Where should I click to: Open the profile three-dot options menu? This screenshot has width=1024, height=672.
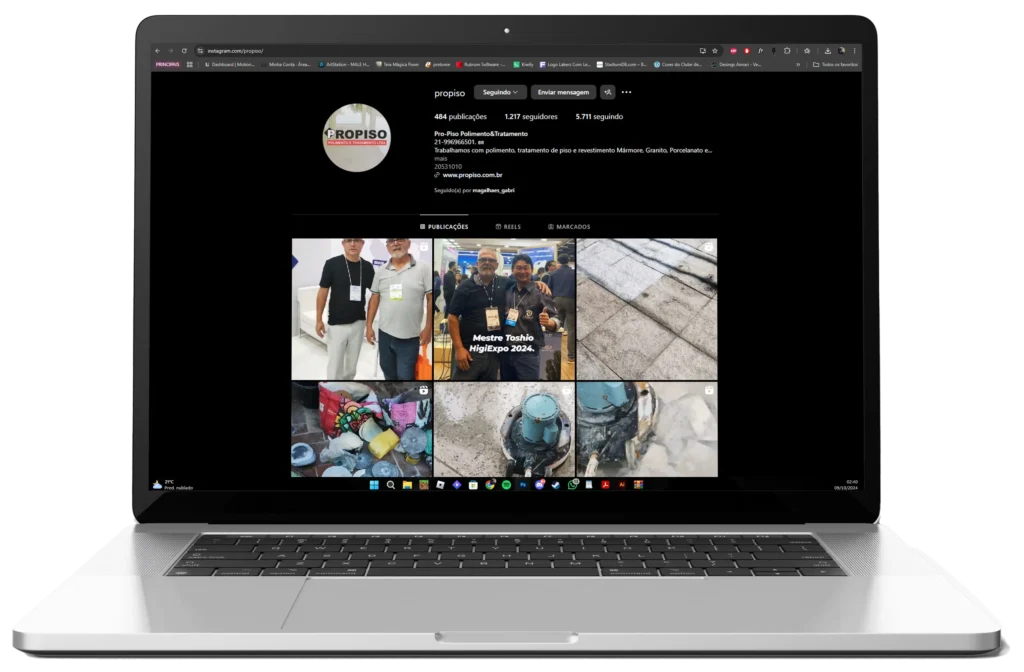click(x=627, y=93)
